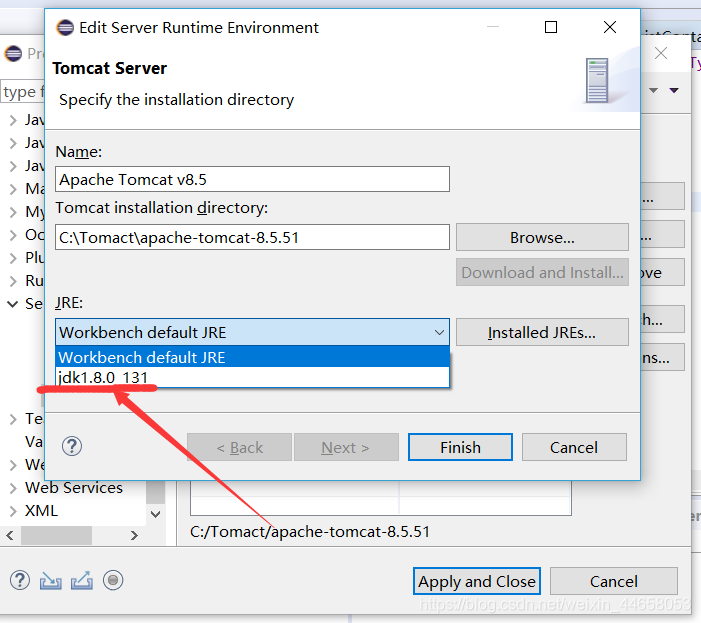
Task: Click the right arrow of the tree horizontal scrollbar
Action: click(x=134, y=535)
